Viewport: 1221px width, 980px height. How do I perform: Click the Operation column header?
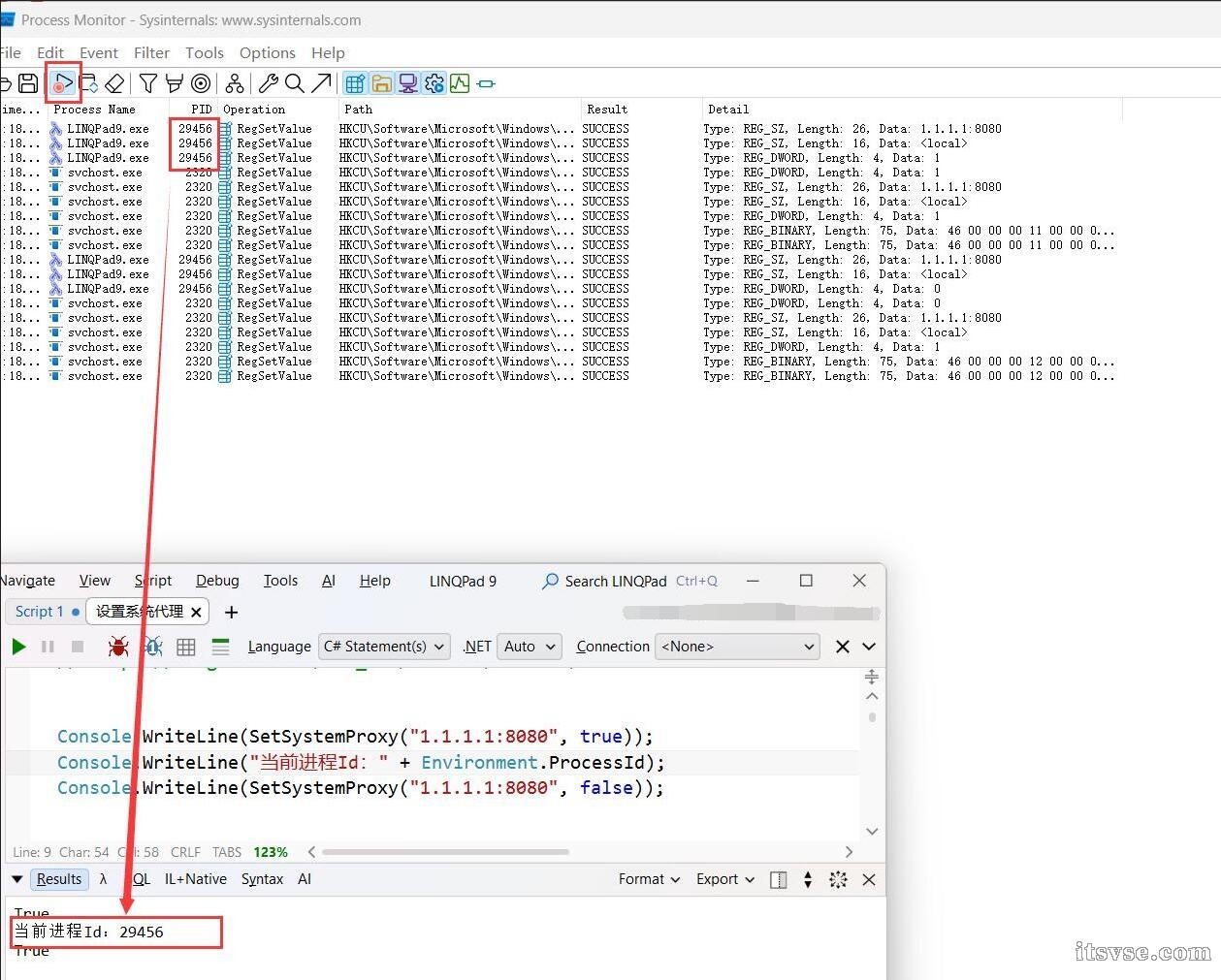[277, 110]
